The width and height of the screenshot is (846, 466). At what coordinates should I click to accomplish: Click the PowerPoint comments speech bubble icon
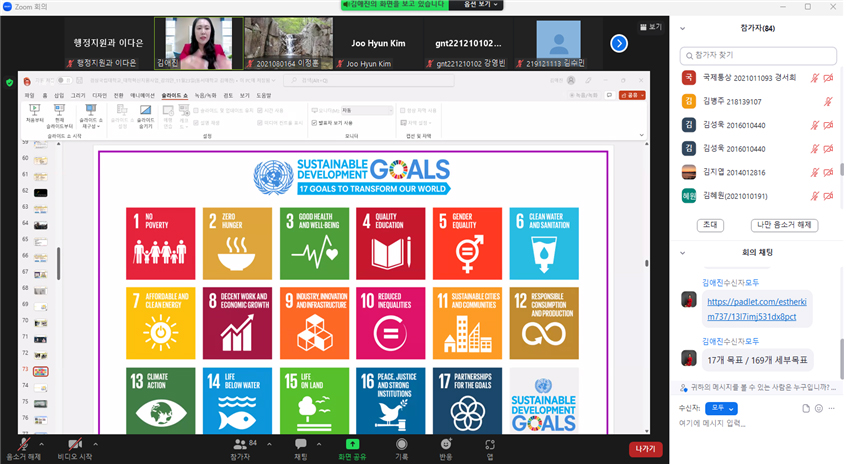click(610, 95)
